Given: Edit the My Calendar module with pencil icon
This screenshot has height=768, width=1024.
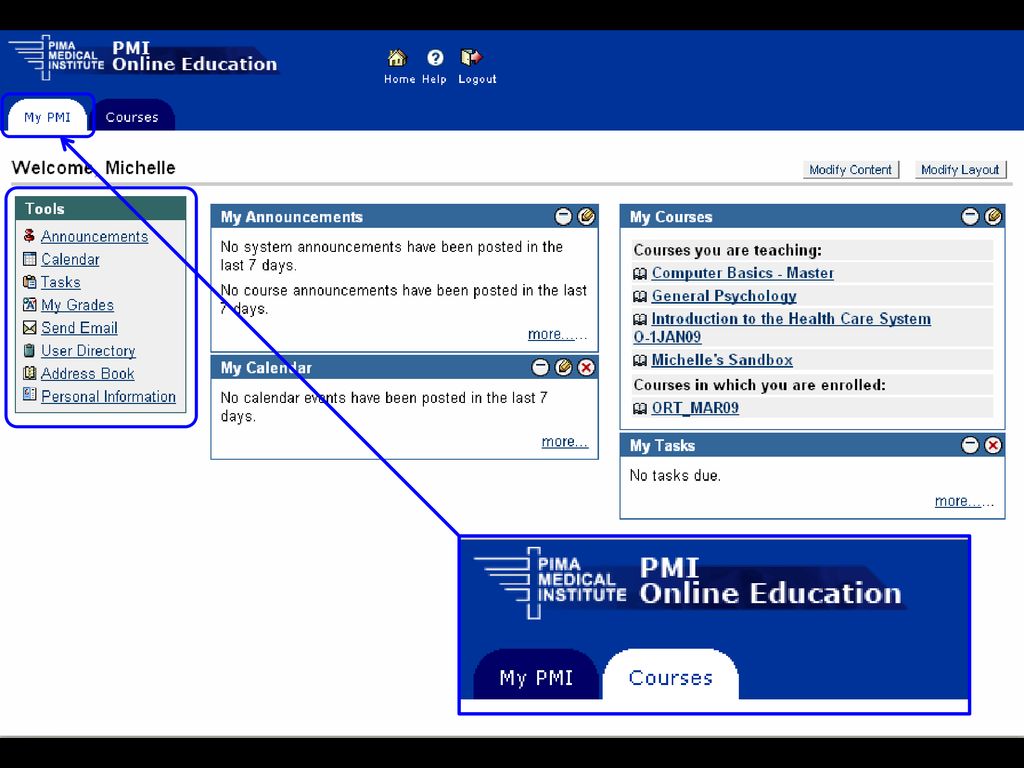Looking at the screenshot, I should (563, 368).
